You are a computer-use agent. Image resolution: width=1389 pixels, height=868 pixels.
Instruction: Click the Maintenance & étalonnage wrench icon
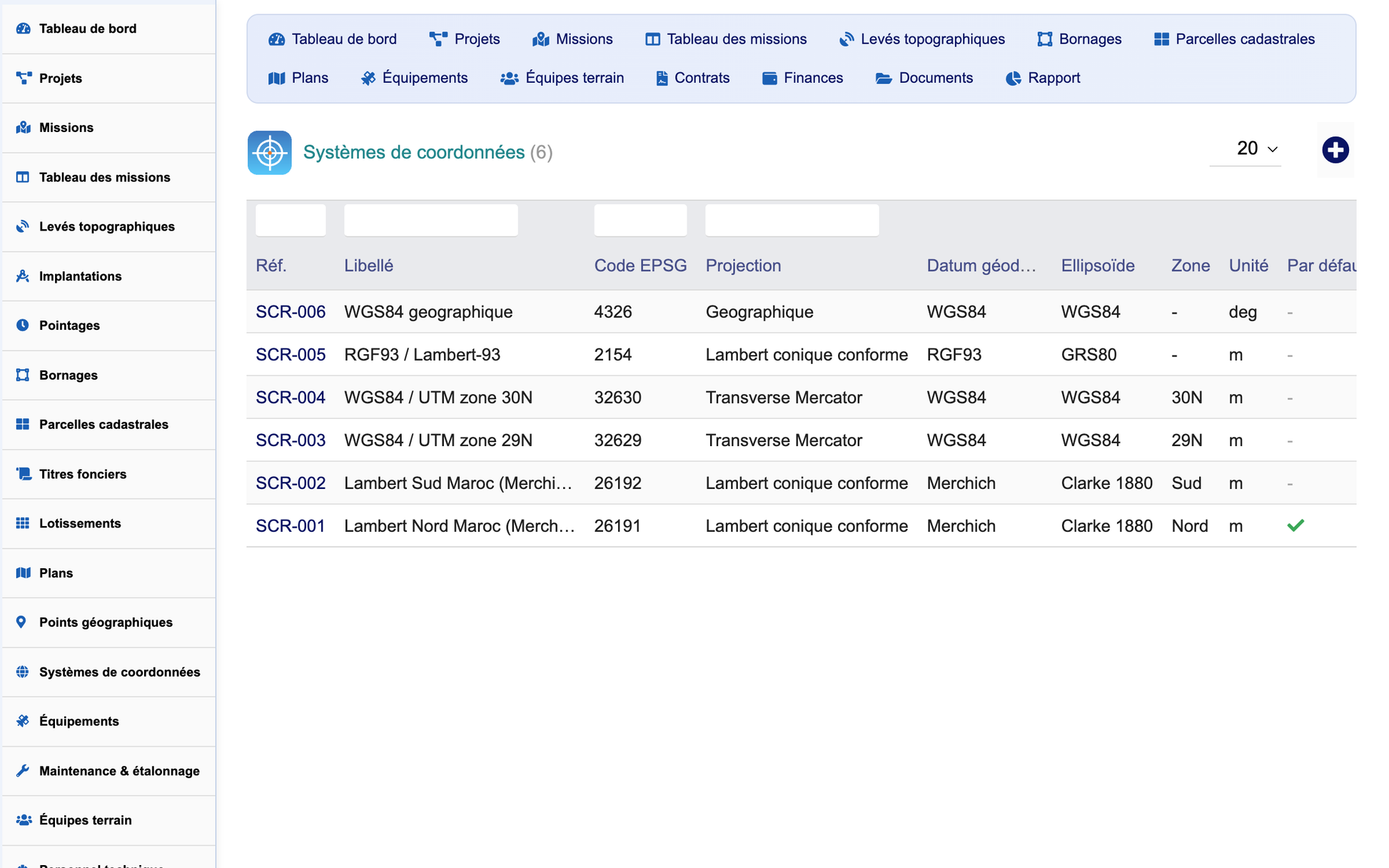point(23,770)
